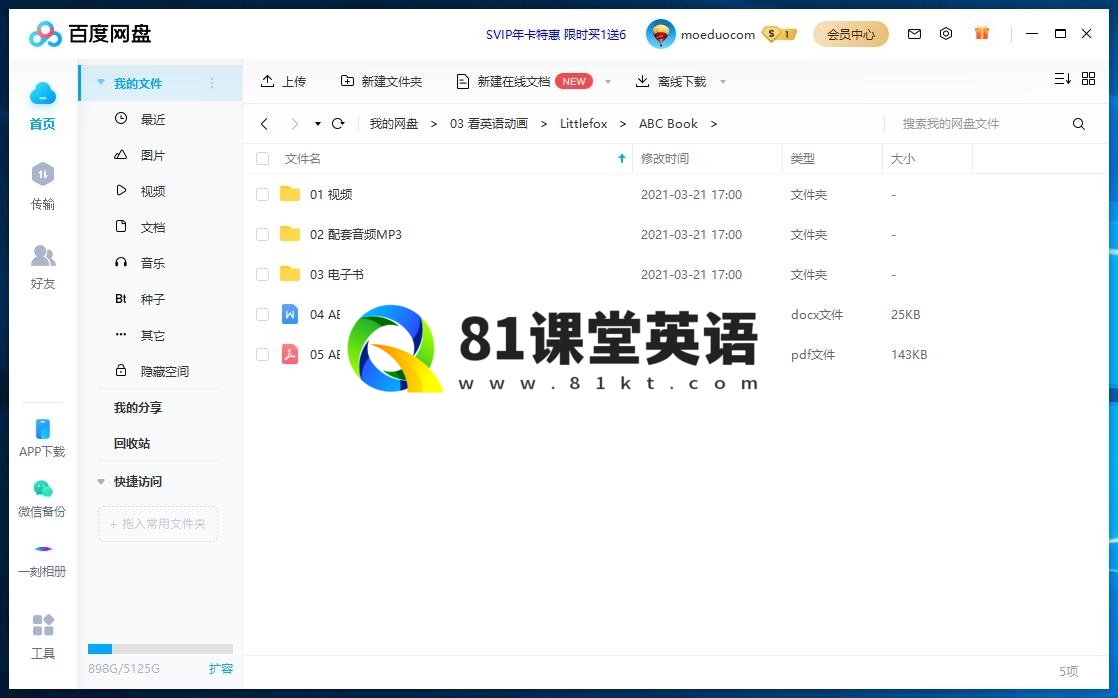1118x698 pixels.
Task: Open the three-dot menu beside 我的文件
Action: pos(212,83)
